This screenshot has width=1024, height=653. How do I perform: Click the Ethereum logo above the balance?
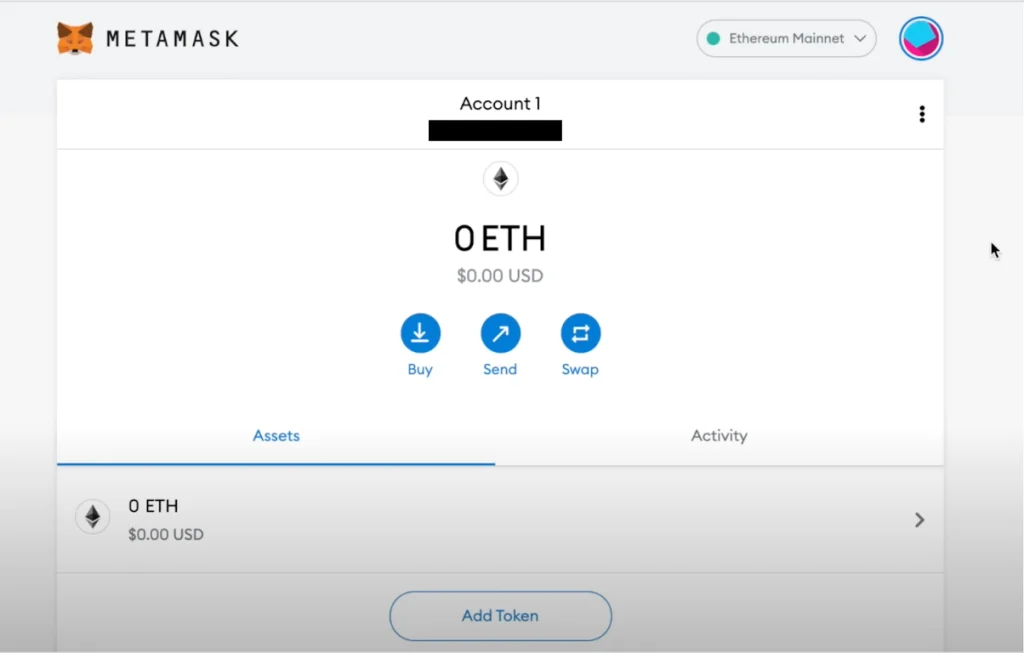point(500,179)
